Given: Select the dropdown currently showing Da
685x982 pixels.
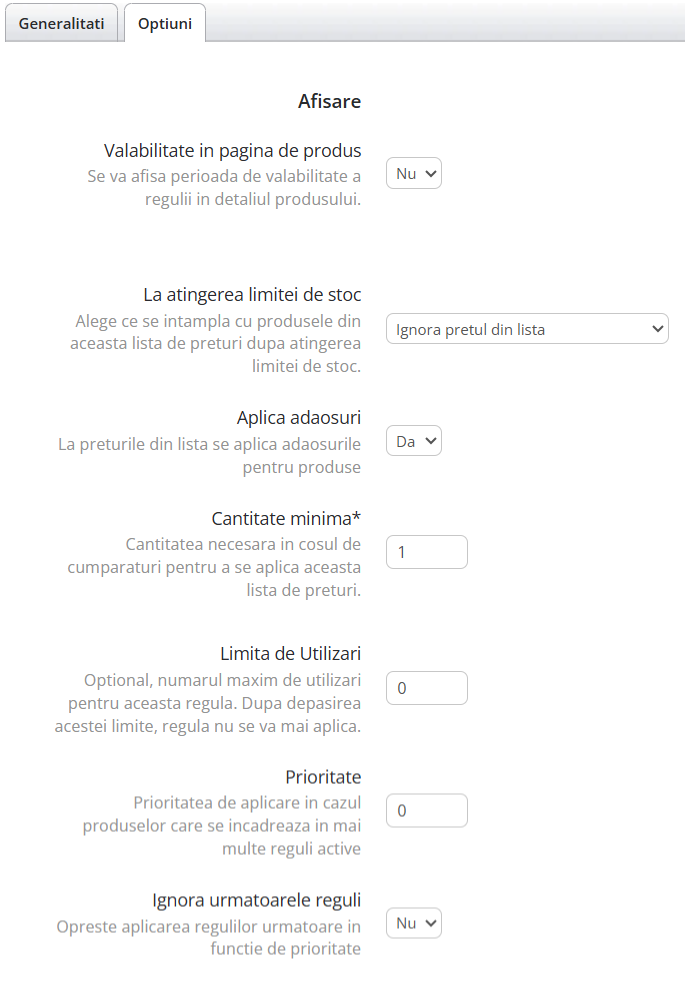Looking at the screenshot, I should 412,440.
